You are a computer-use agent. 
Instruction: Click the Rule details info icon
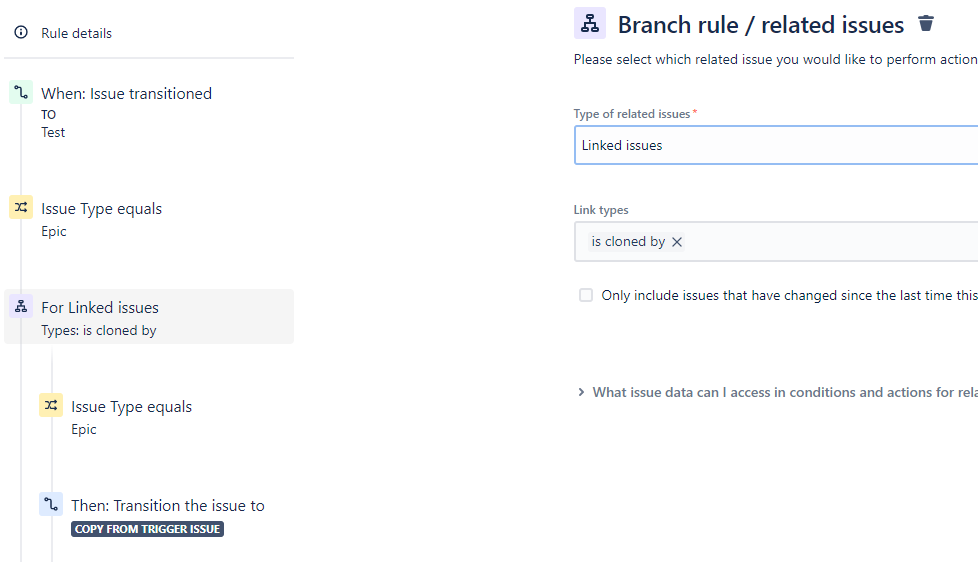point(21,32)
